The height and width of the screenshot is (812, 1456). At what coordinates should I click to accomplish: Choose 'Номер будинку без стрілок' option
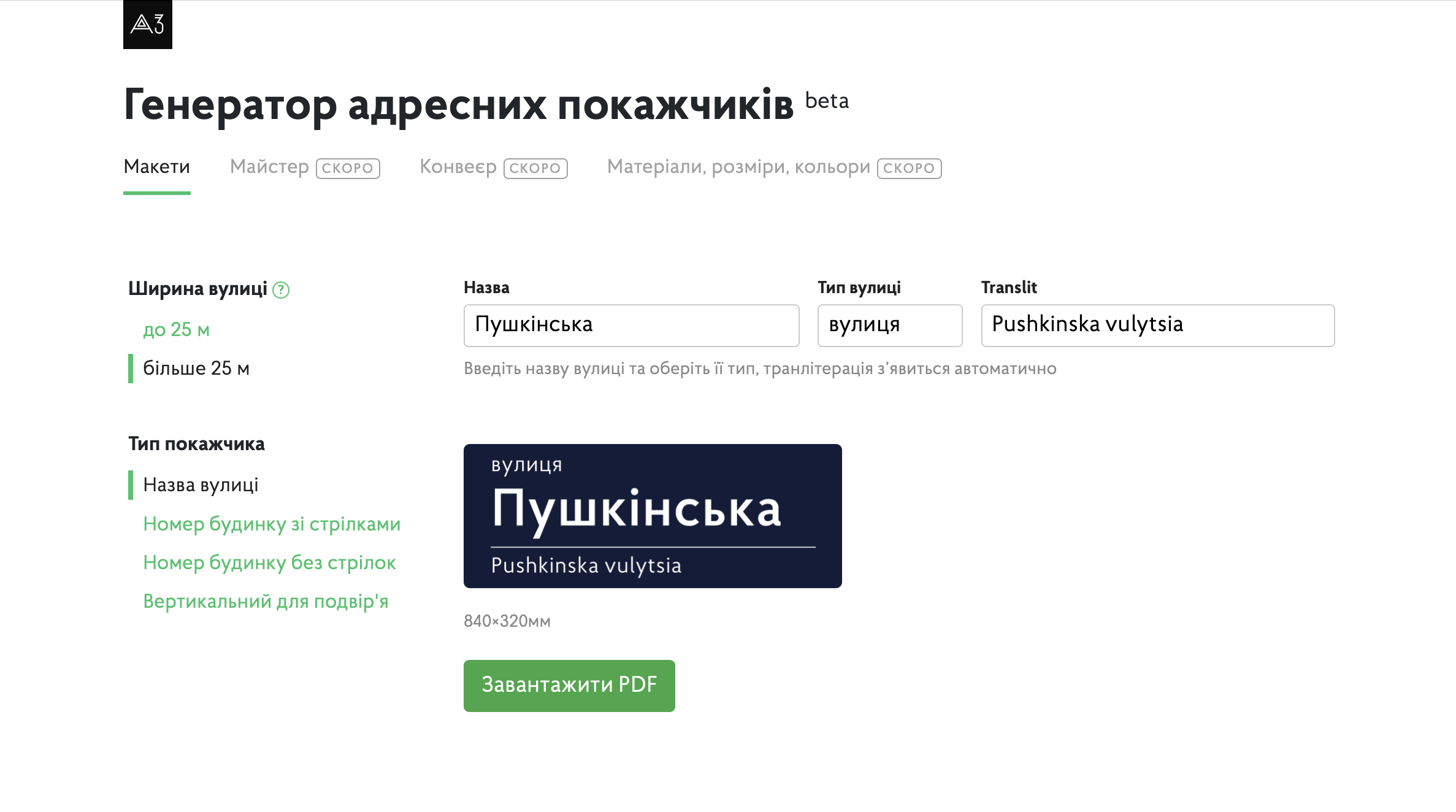pyautogui.click(x=269, y=562)
